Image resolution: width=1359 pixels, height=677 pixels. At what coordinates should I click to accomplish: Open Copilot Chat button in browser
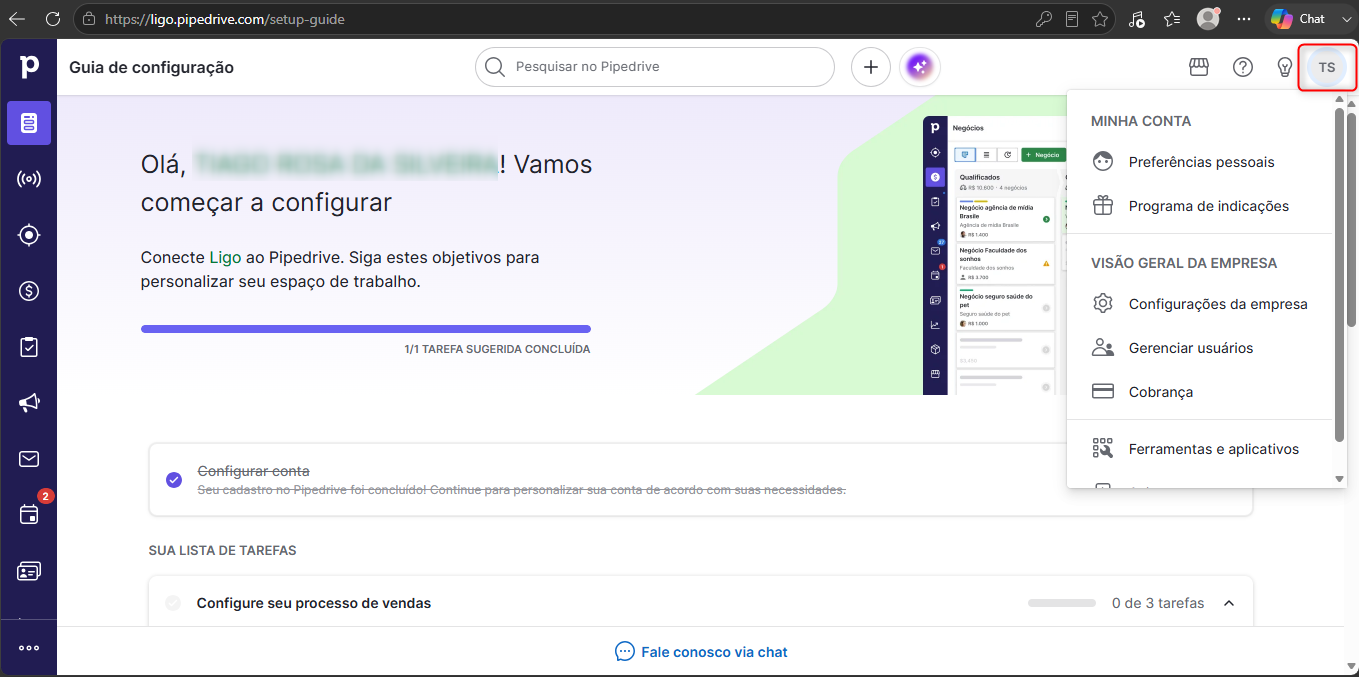1298,19
